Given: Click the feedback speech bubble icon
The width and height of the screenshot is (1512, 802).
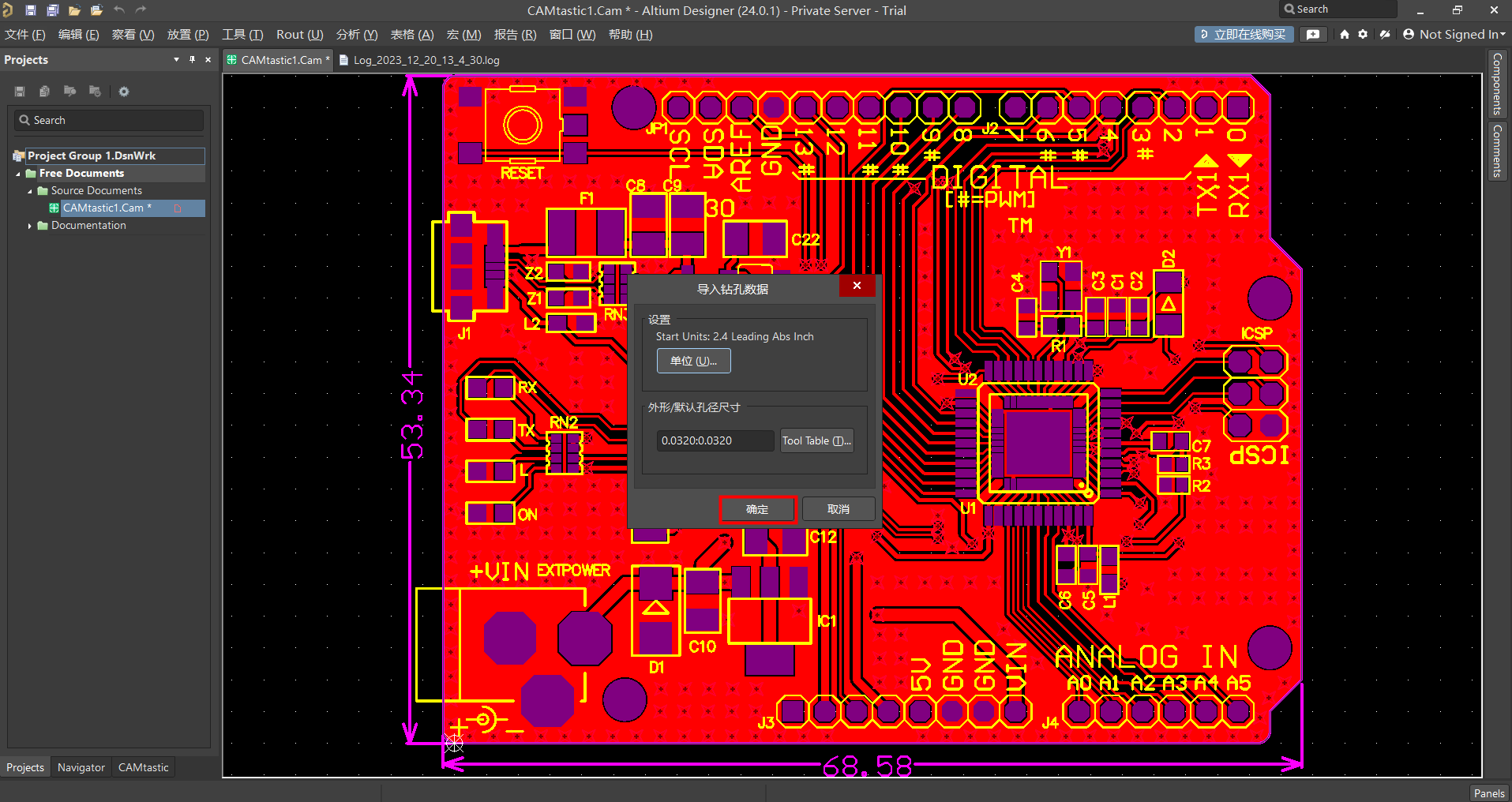Looking at the screenshot, I should coord(1313,35).
